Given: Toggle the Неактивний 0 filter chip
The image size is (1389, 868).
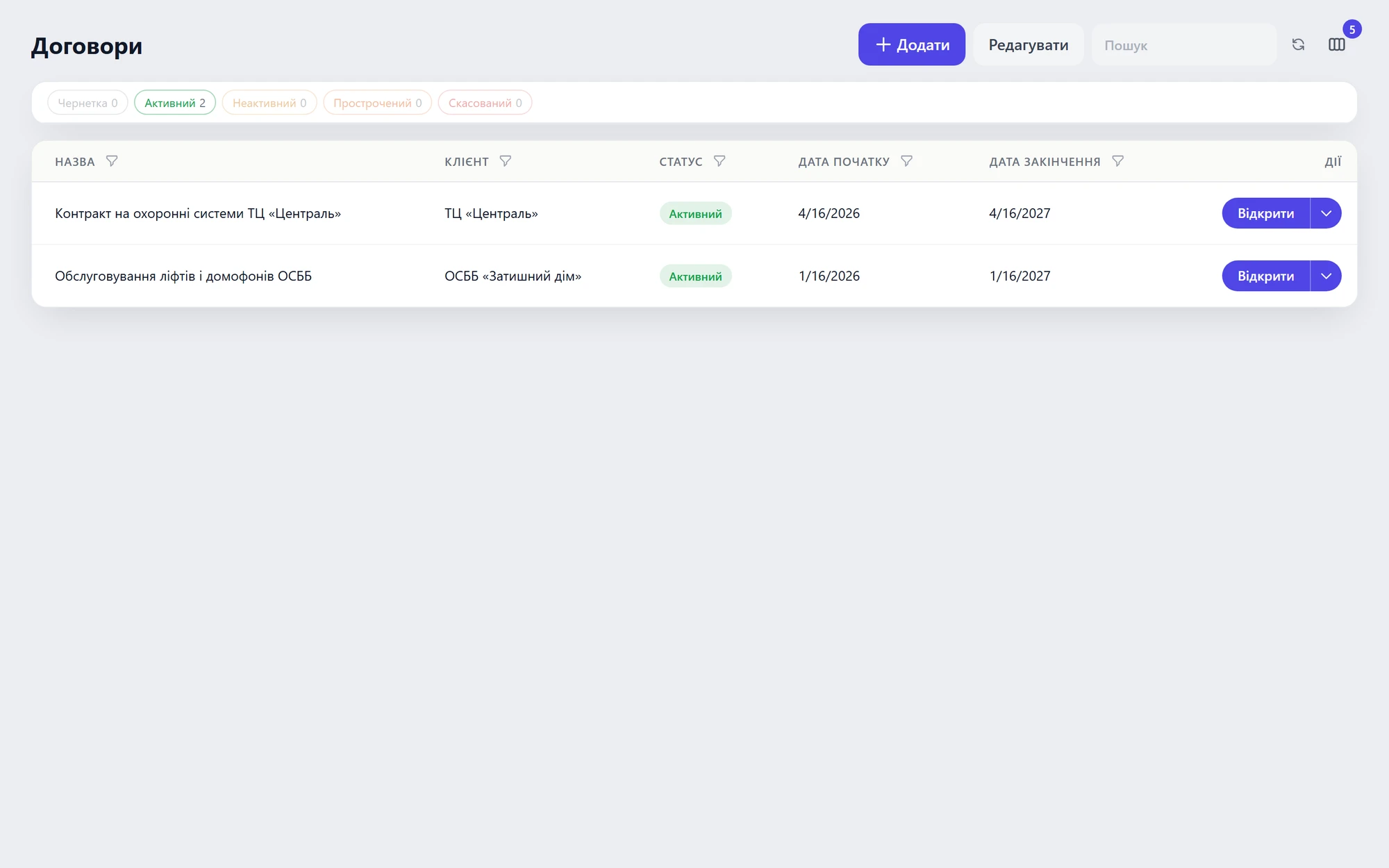Looking at the screenshot, I should (x=269, y=103).
